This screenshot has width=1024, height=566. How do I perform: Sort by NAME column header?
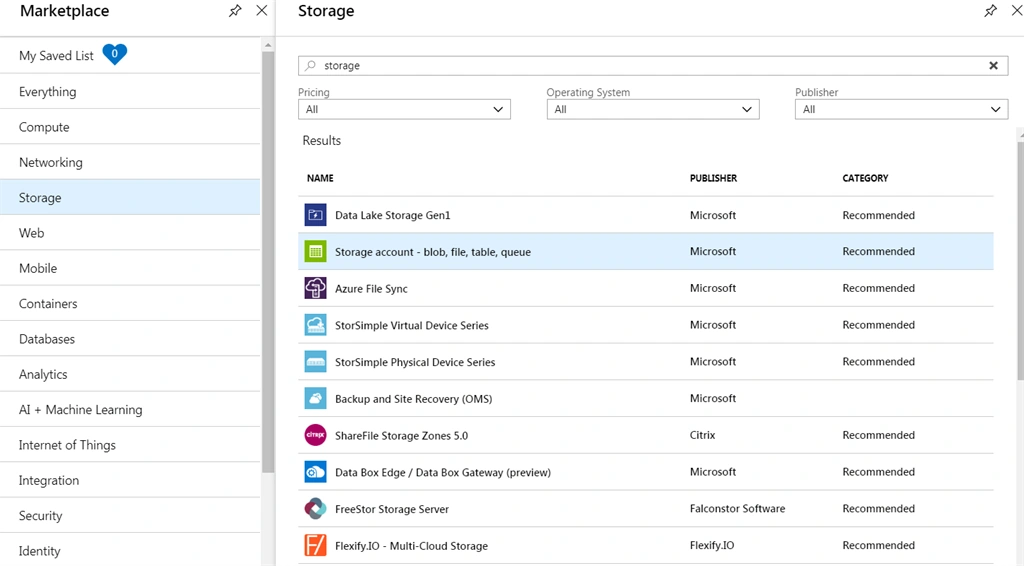click(x=320, y=178)
